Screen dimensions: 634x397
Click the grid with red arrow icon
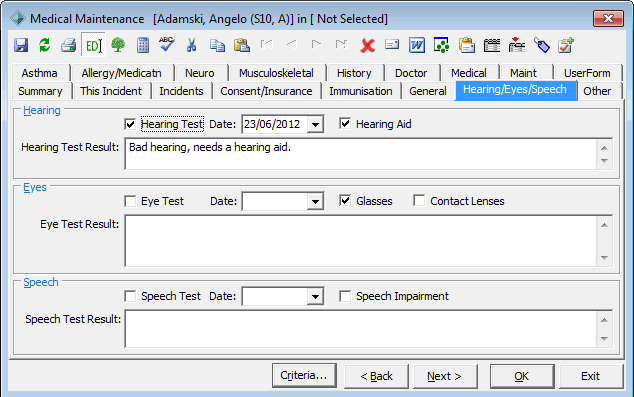click(516, 44)
